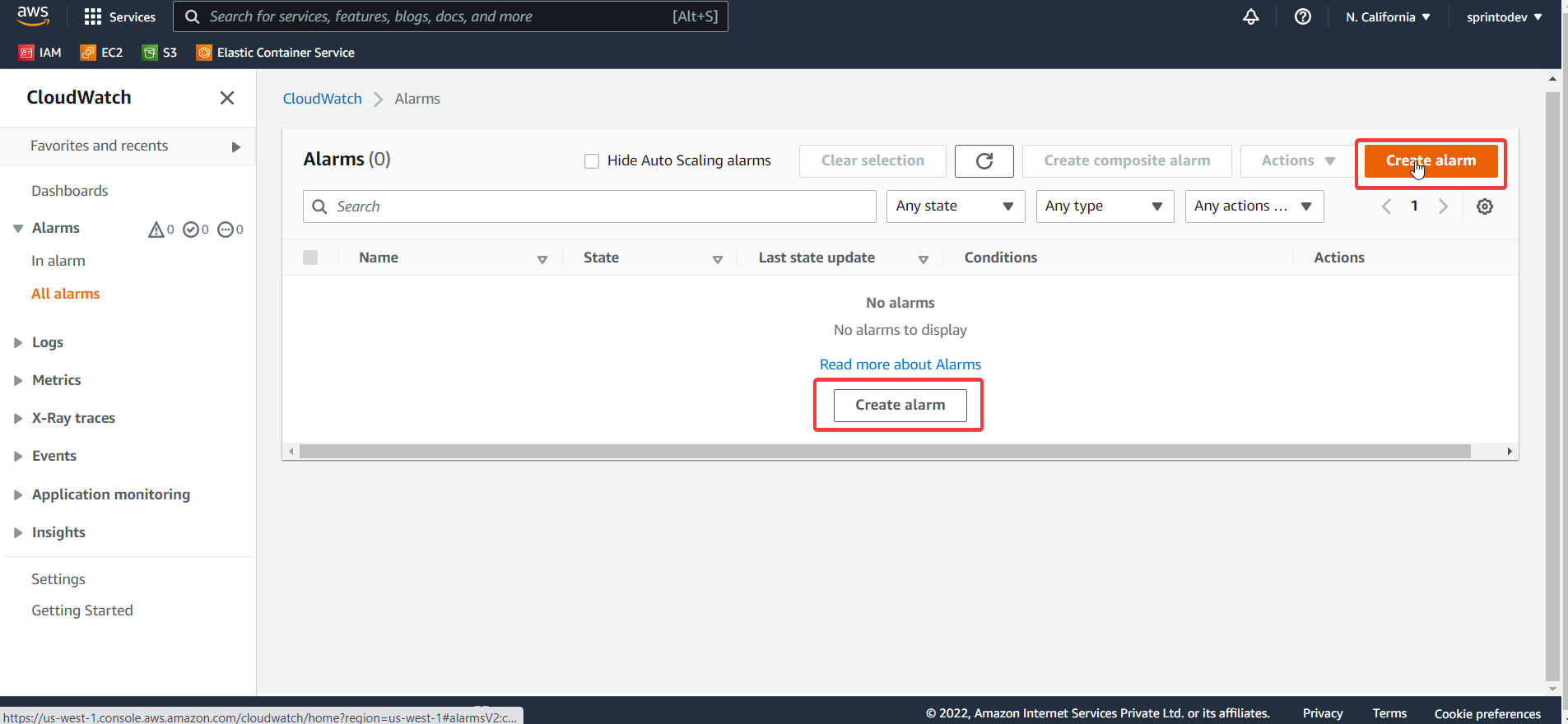Click page number 1

[1414, 207]
